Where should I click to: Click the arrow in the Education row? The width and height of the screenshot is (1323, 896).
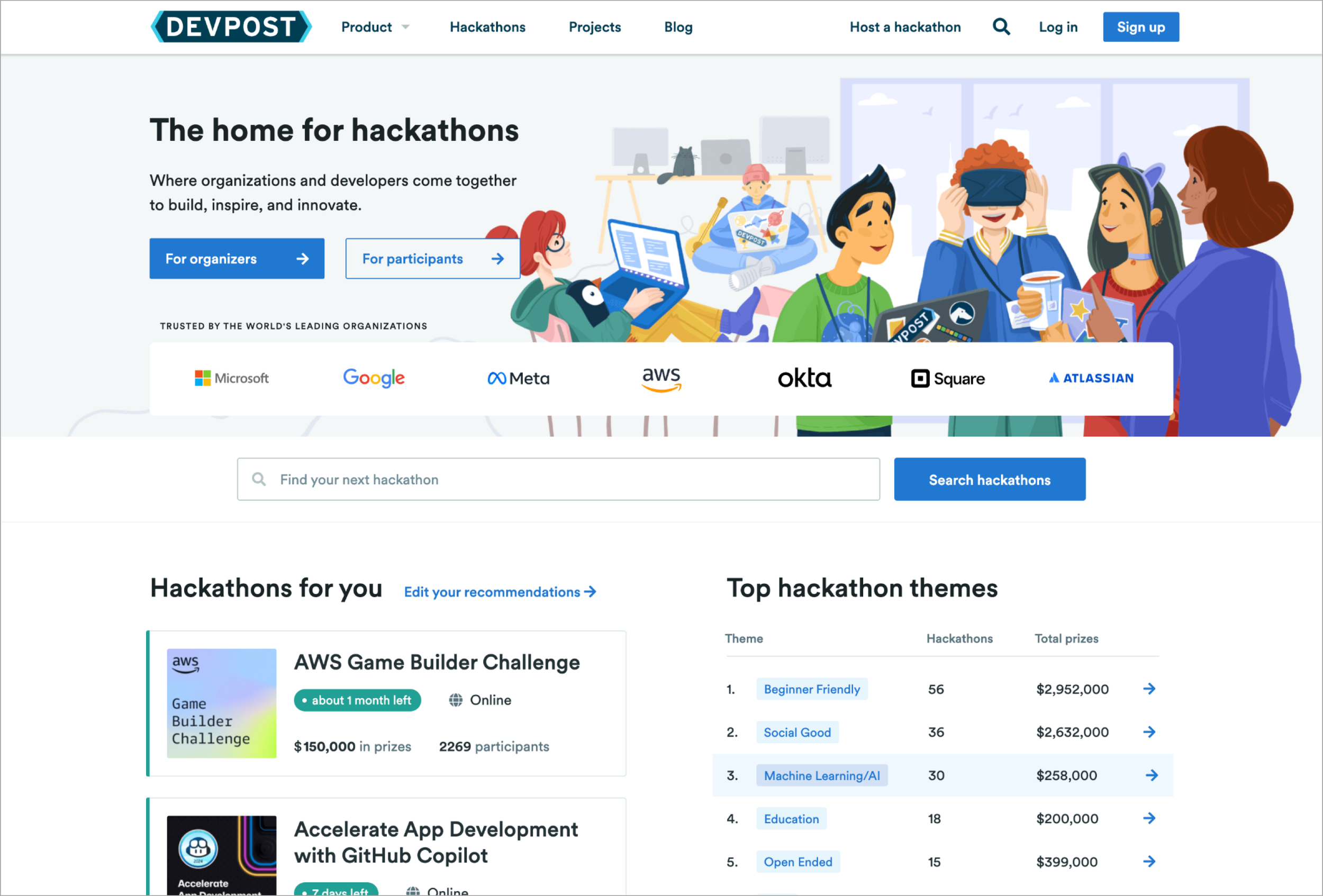pyautogui.click(x=1149, y=819)
